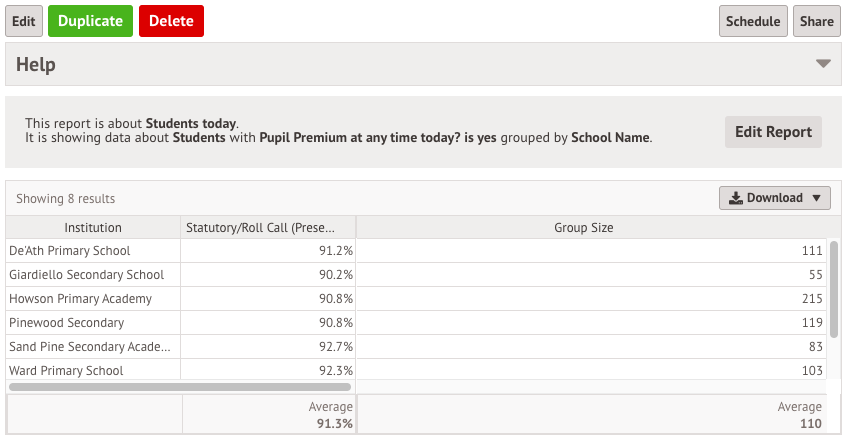Click the Help panel header

[x=423, y=64]
